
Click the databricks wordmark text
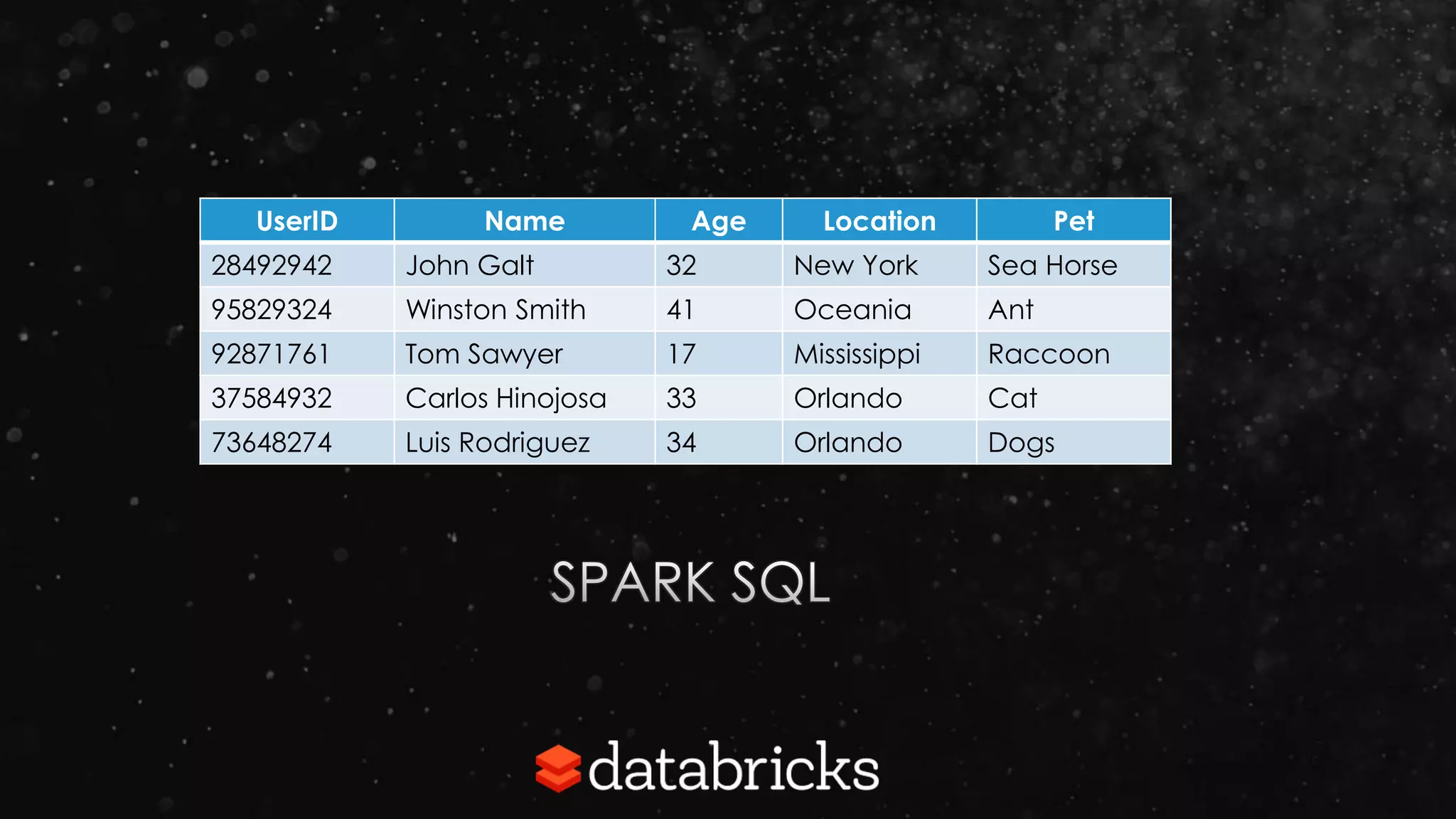733,769
